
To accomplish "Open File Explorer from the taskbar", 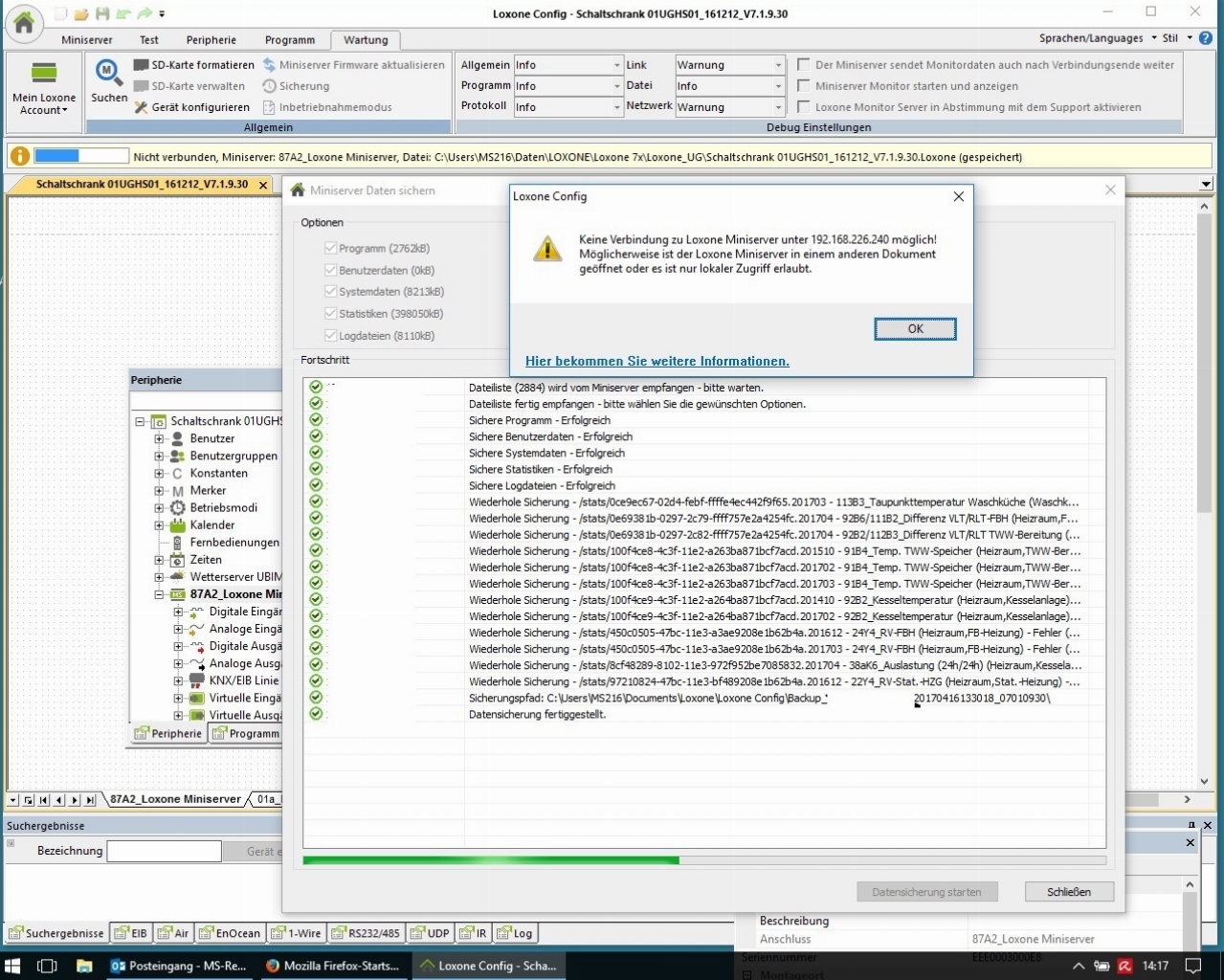I will coord(83,966).
